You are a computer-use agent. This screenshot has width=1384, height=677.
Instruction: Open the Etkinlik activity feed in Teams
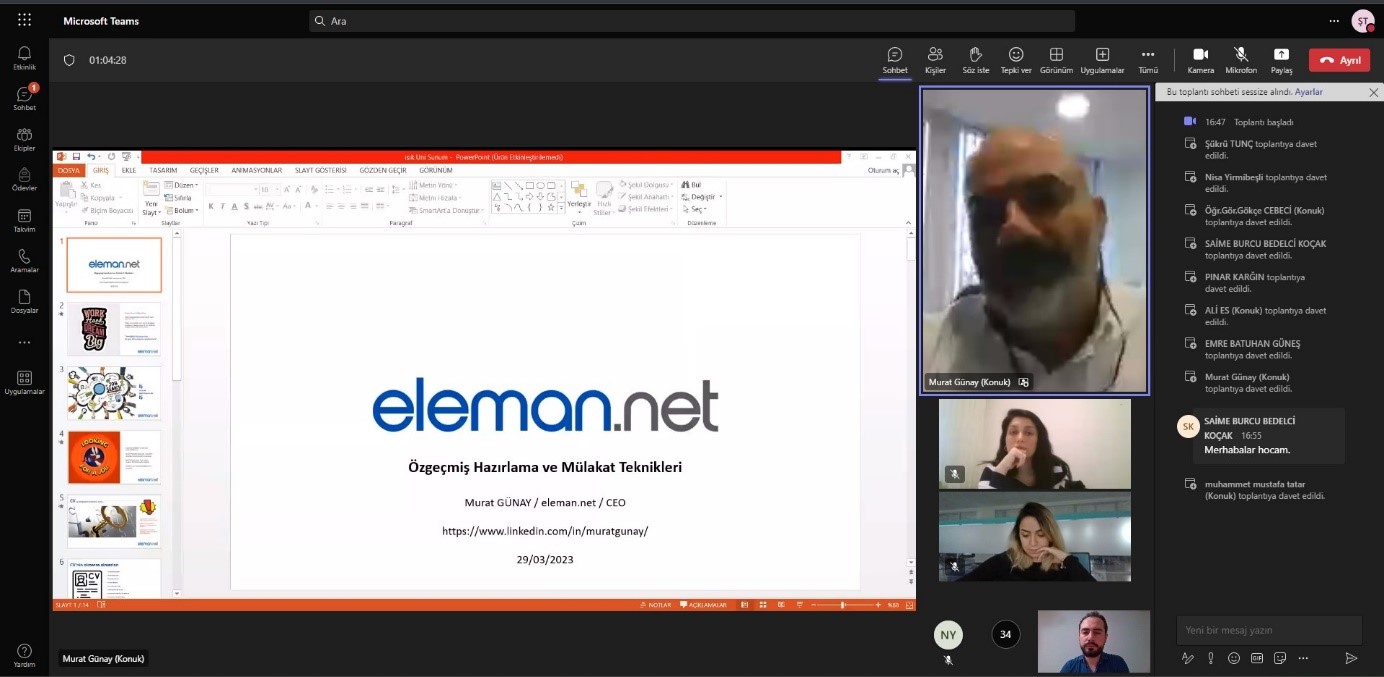coord(24,58)
